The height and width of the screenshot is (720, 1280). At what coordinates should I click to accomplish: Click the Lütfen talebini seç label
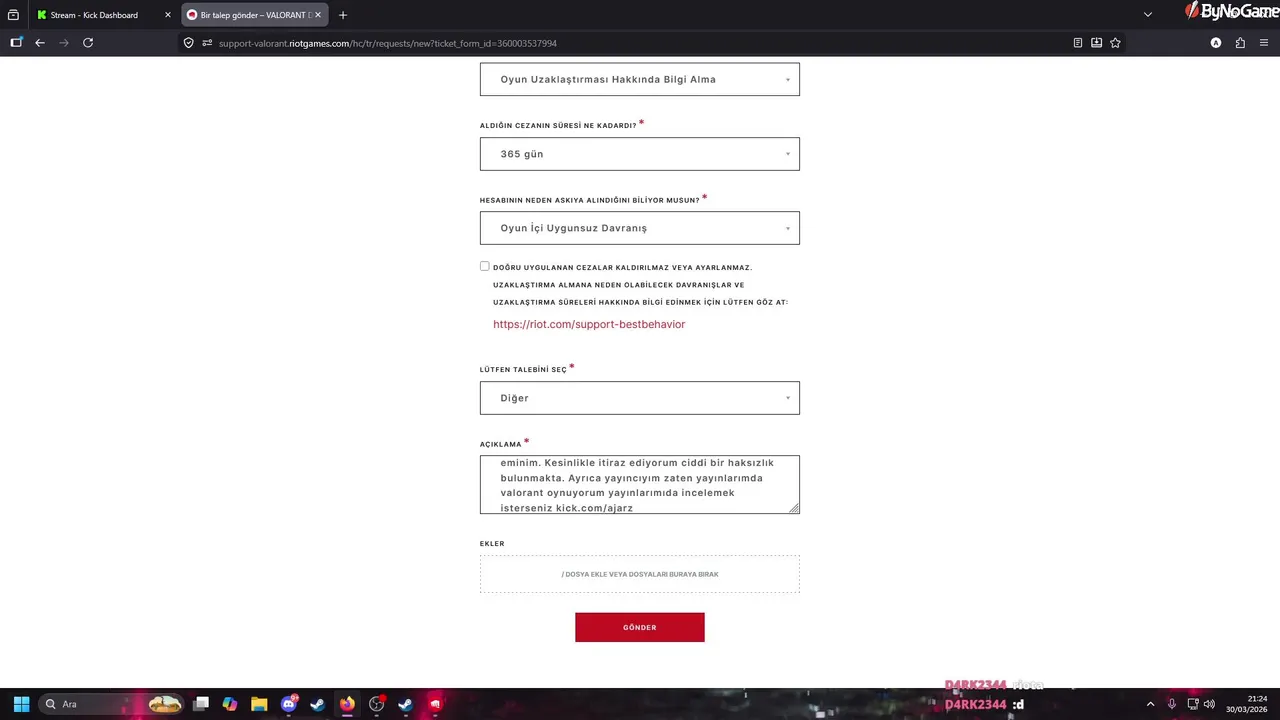pos(523,370)
